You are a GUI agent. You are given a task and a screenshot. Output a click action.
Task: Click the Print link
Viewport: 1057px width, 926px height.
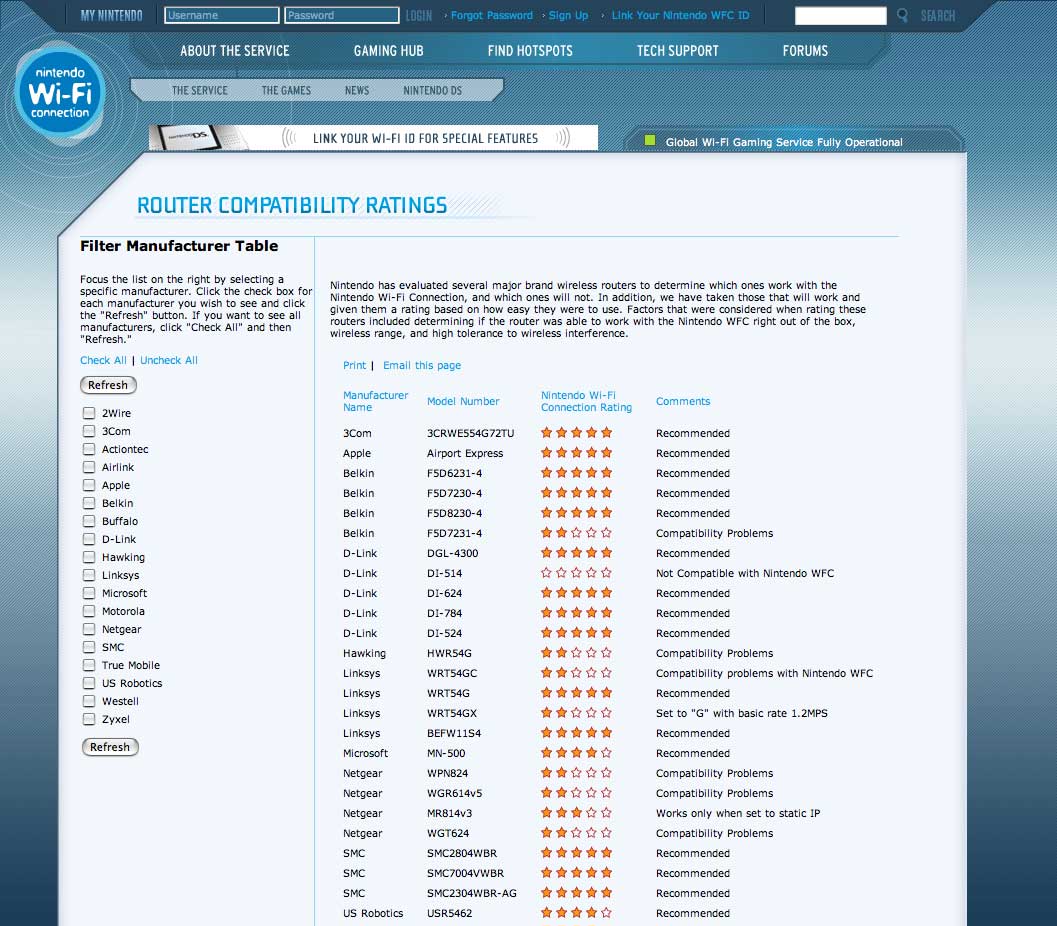coord(355,365)
